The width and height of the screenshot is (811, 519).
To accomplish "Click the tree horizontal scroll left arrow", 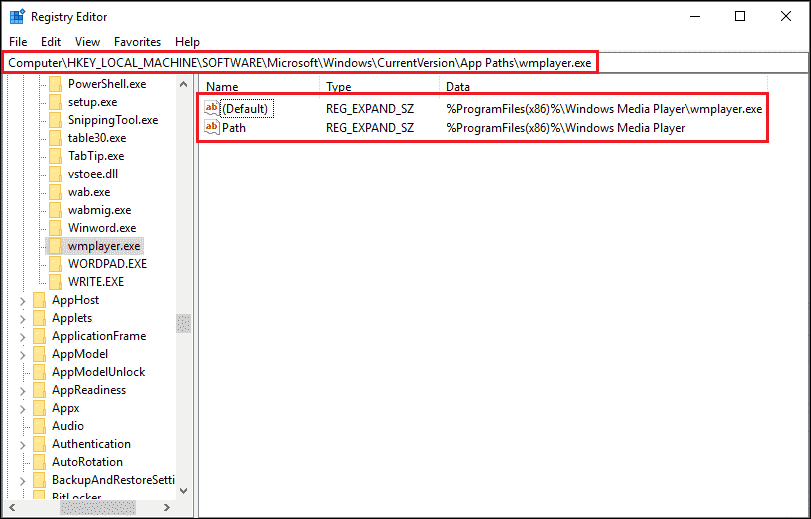I will [x=13, y=508].
